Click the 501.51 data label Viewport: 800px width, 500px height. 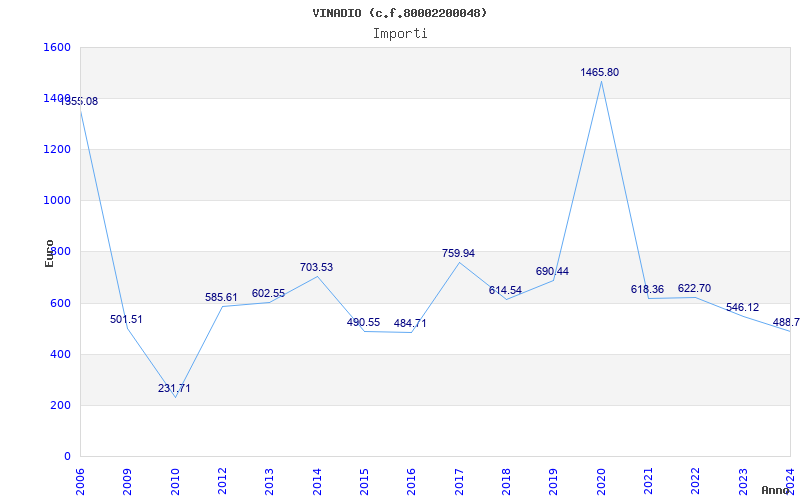[x=127, y=319]
